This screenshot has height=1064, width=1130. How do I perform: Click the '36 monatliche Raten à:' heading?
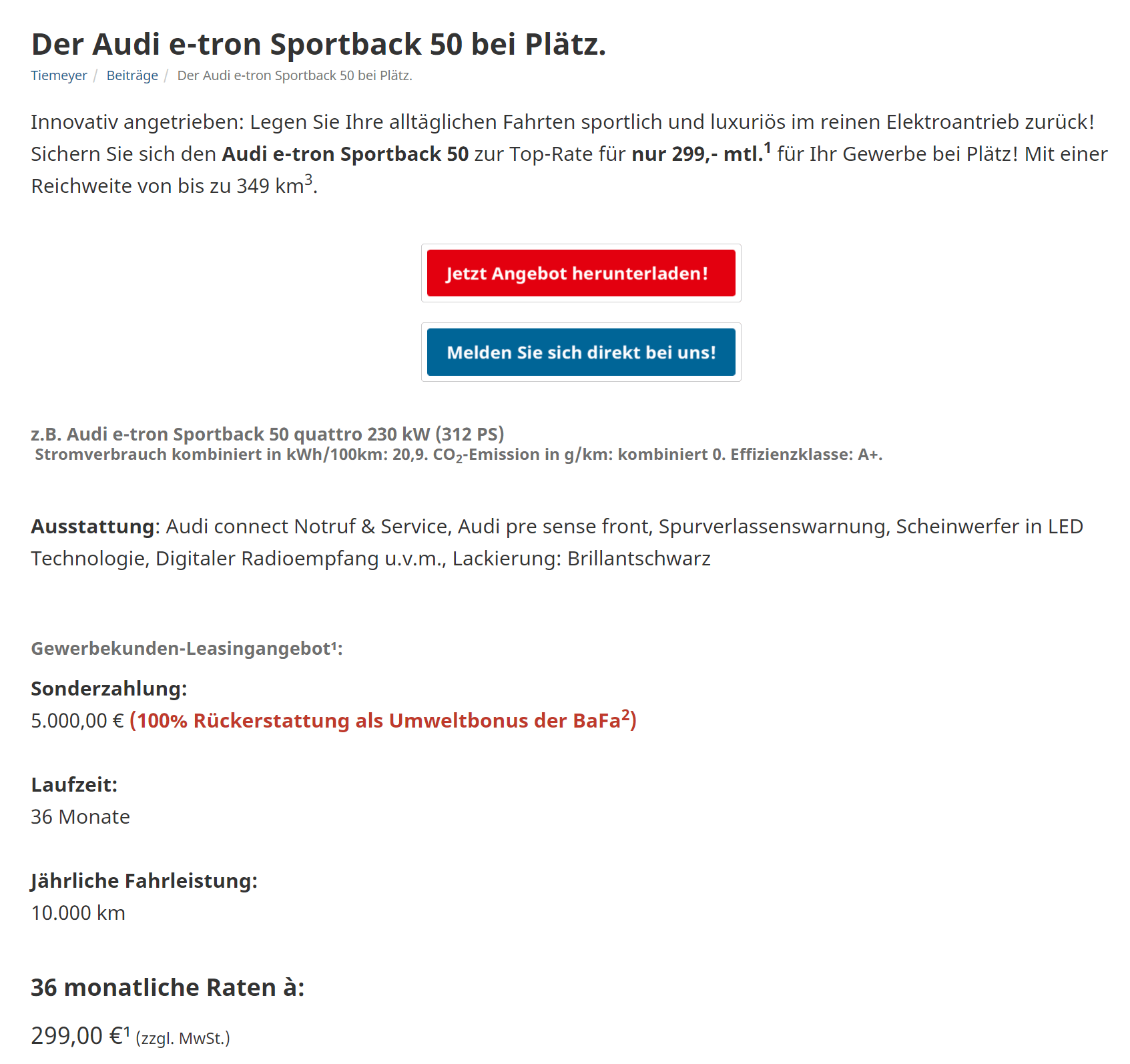coord(168,987)
